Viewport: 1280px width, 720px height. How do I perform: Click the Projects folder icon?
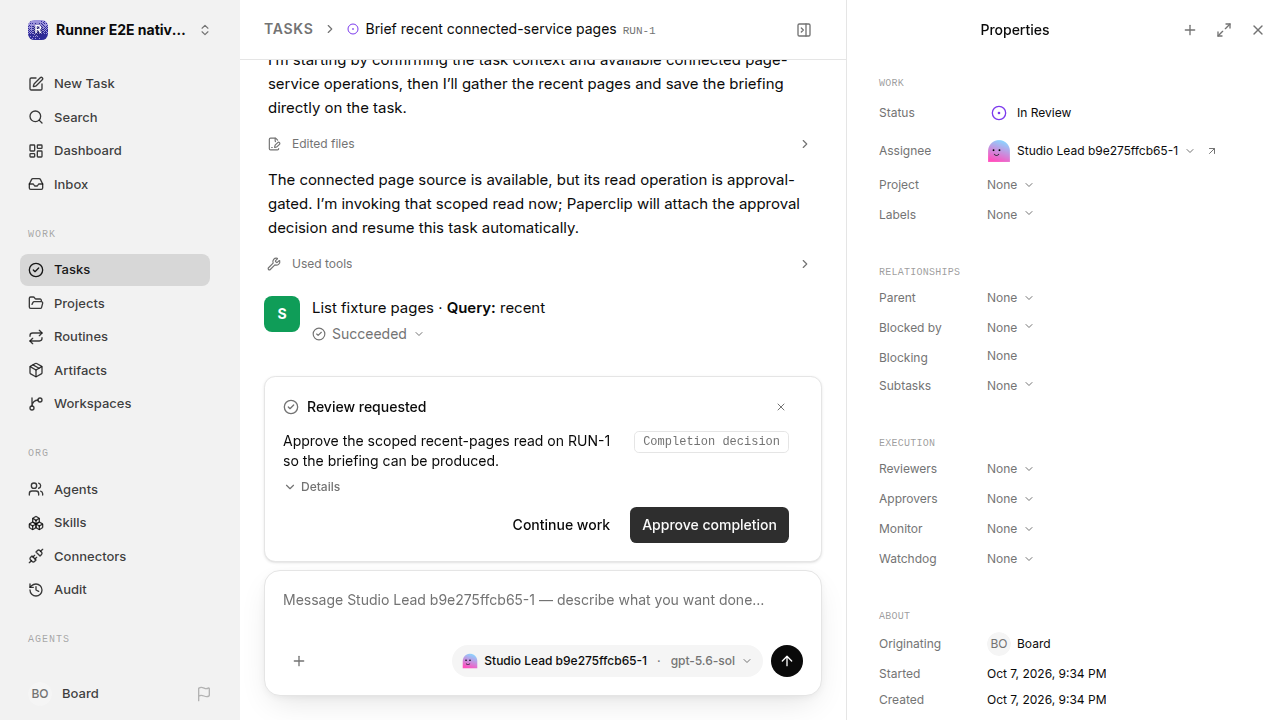[x=36, y=303]
